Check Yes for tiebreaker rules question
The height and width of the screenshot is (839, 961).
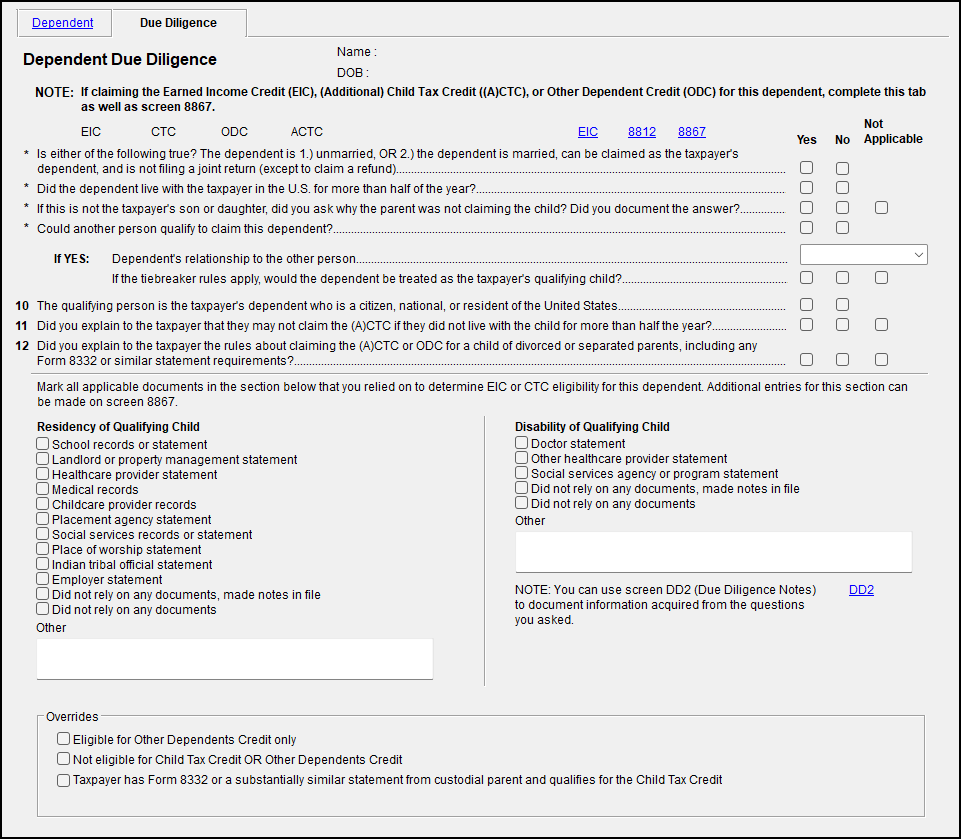tap(807, 278)
